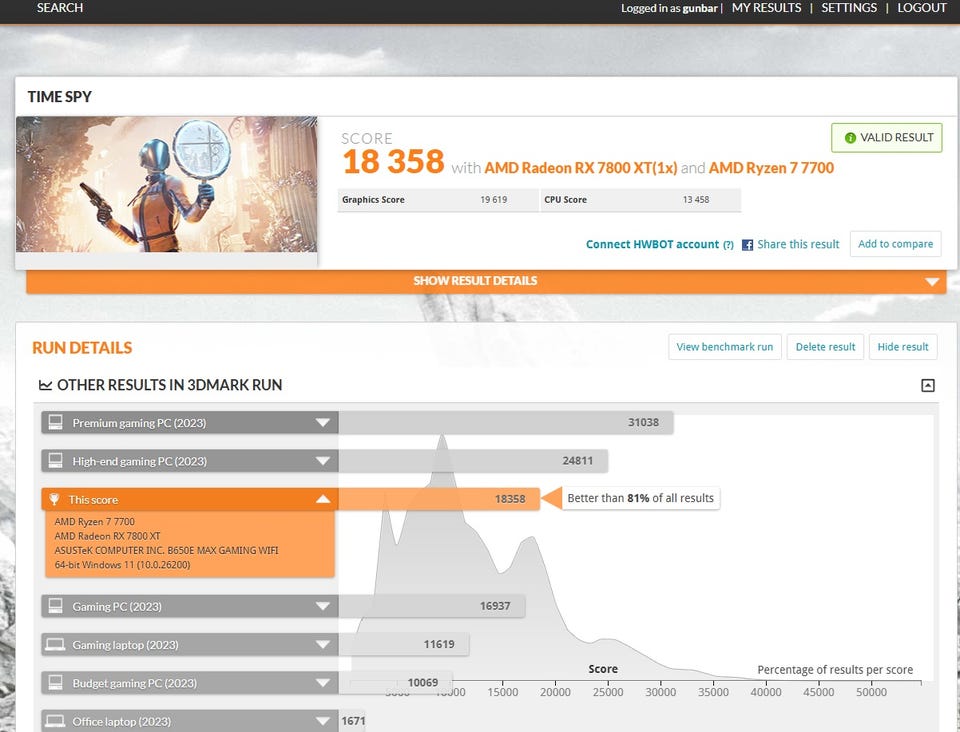The width and height of the screenshot is (960, 732).
Task: Expand the High-end gaming PC (2023) dropdown arrow
Action: (x=322, y=461)
